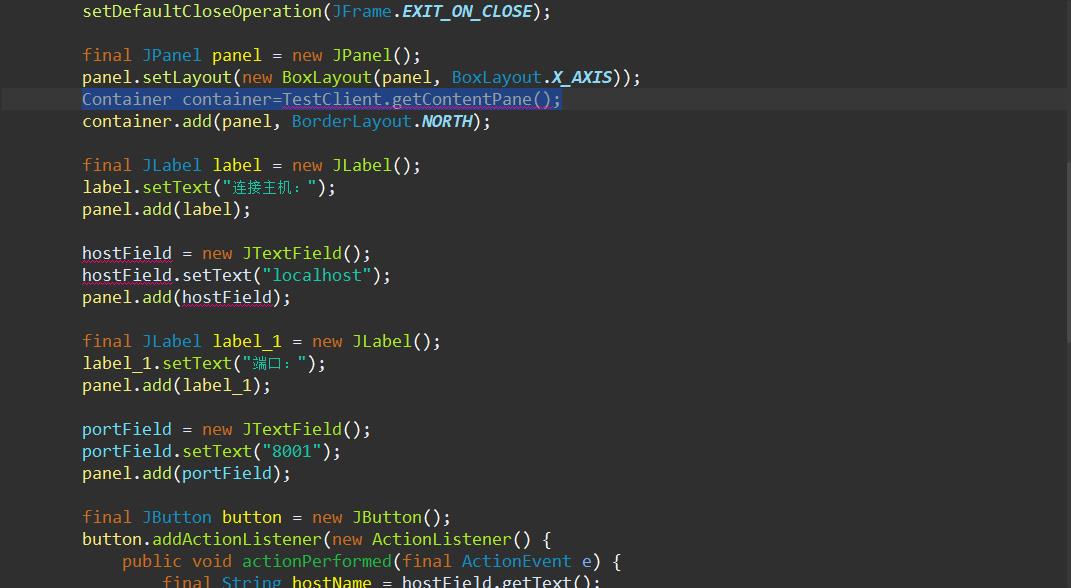The height and width of the screenshot is (588, 1071).
Task: Click the ActionEvent parameter type
Action: coord(516,561)
